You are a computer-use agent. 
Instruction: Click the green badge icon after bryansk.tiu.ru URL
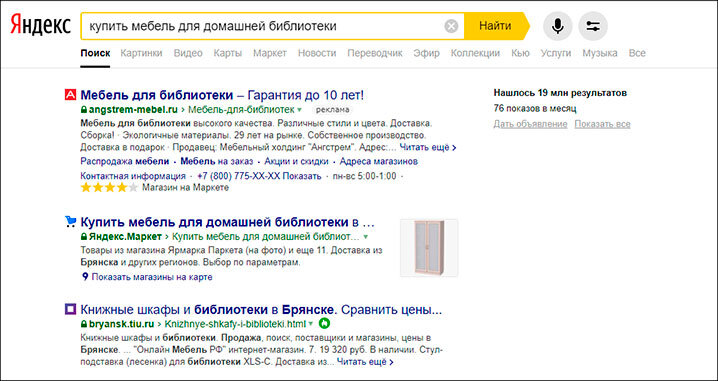pos(324,324)
